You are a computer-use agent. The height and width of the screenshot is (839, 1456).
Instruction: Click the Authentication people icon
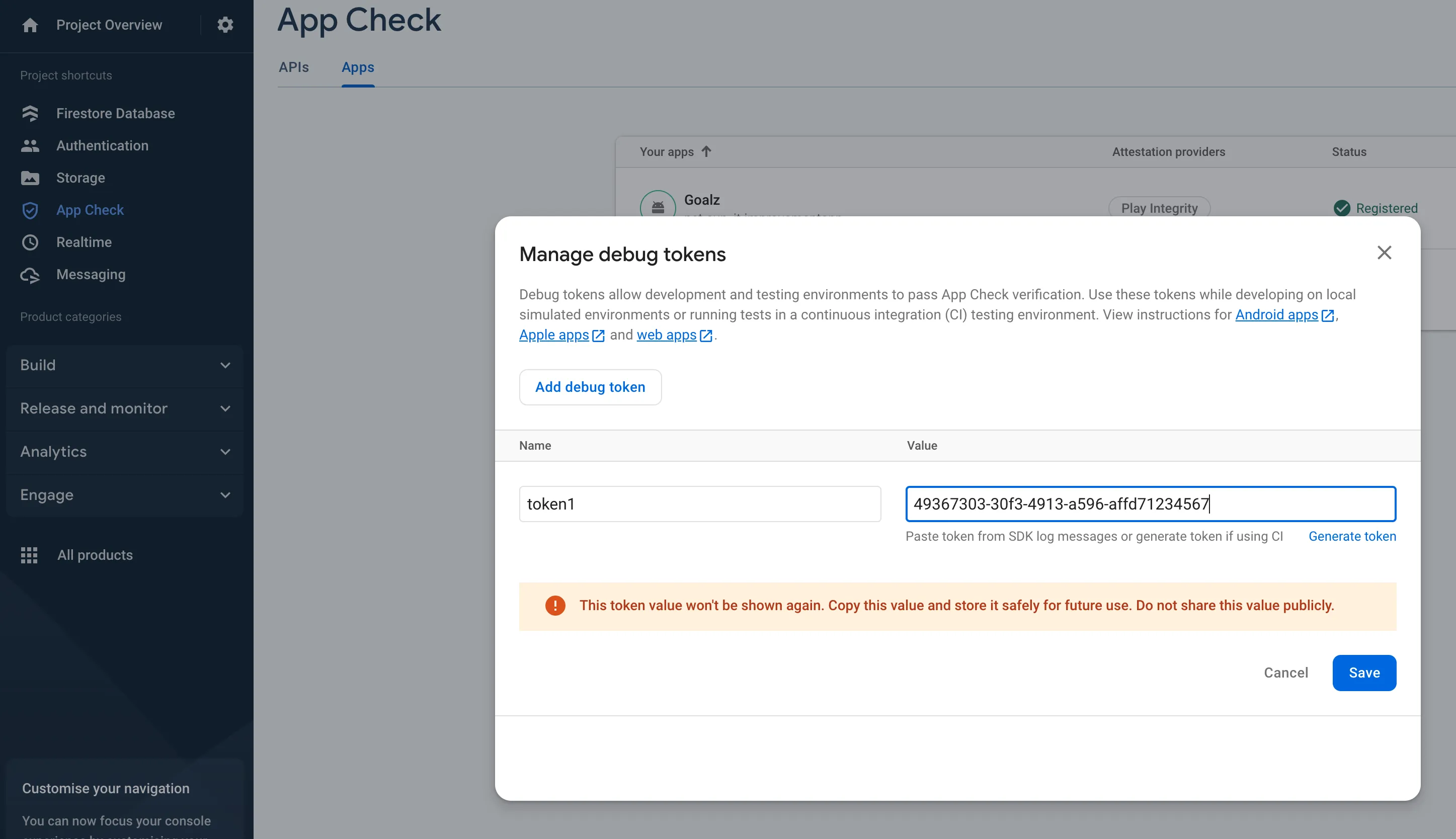pos(30,146)
